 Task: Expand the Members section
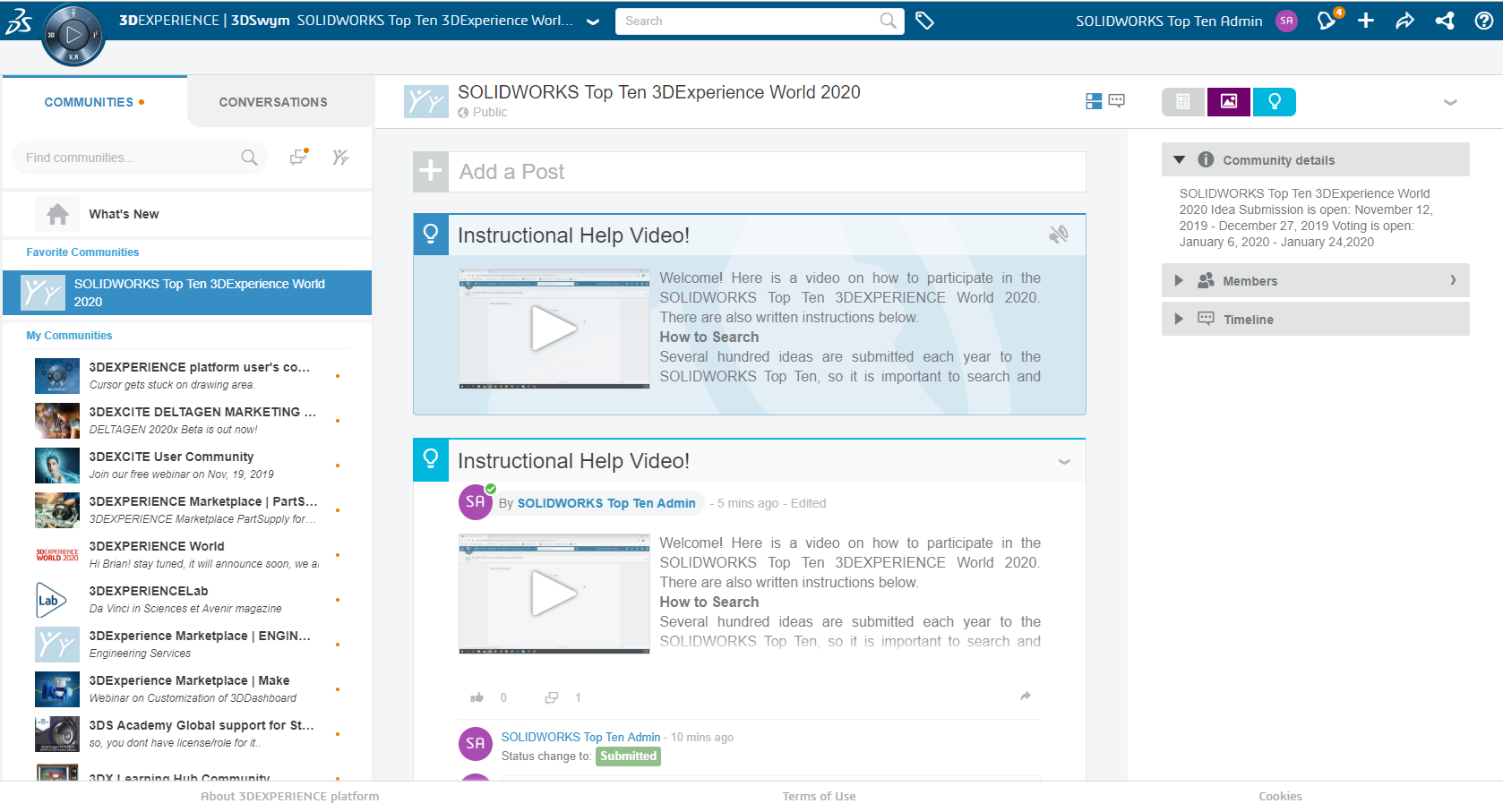pos(1179,280)
